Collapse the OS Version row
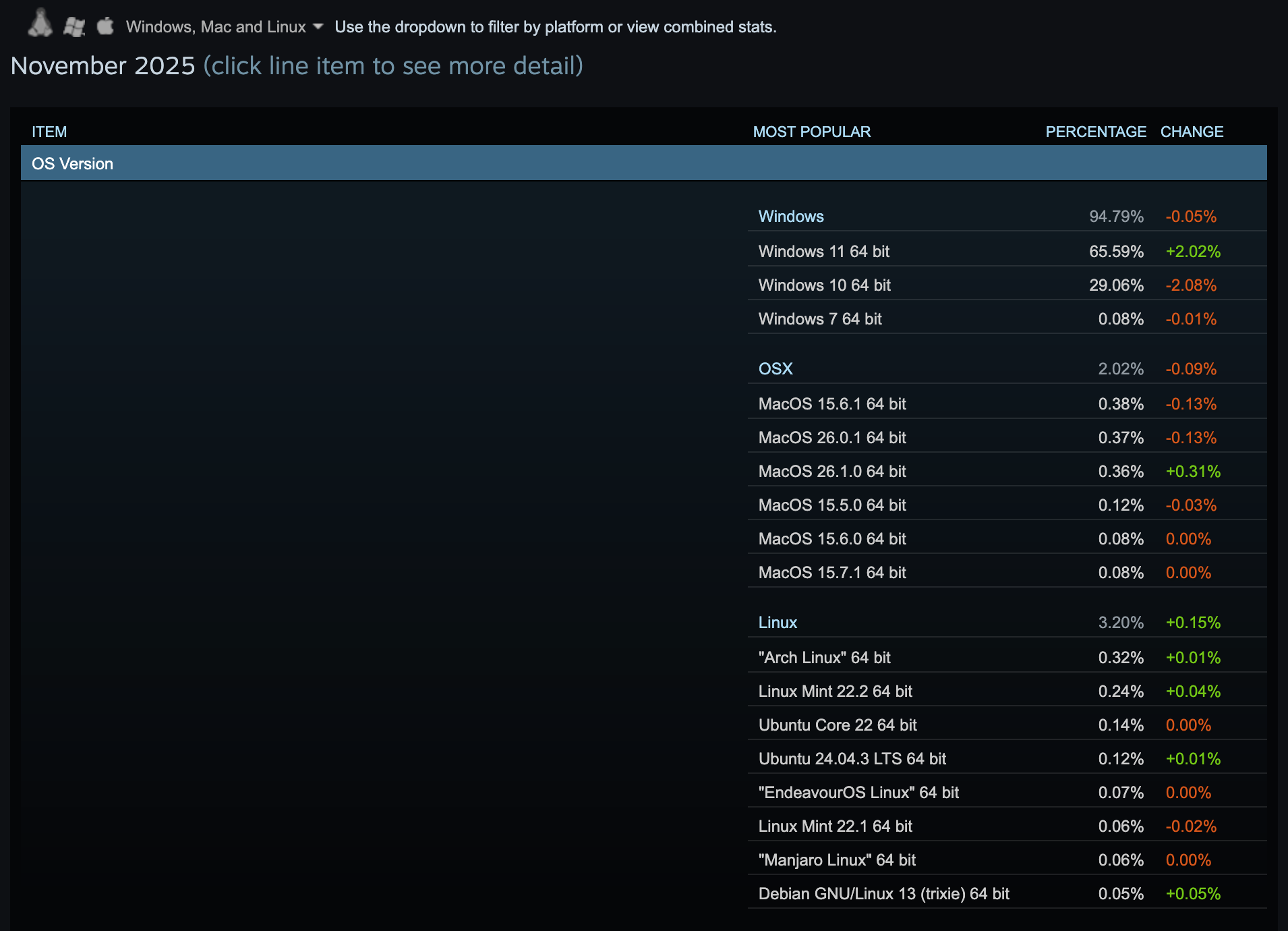The image size is (1288, 931). click(644, 163)
